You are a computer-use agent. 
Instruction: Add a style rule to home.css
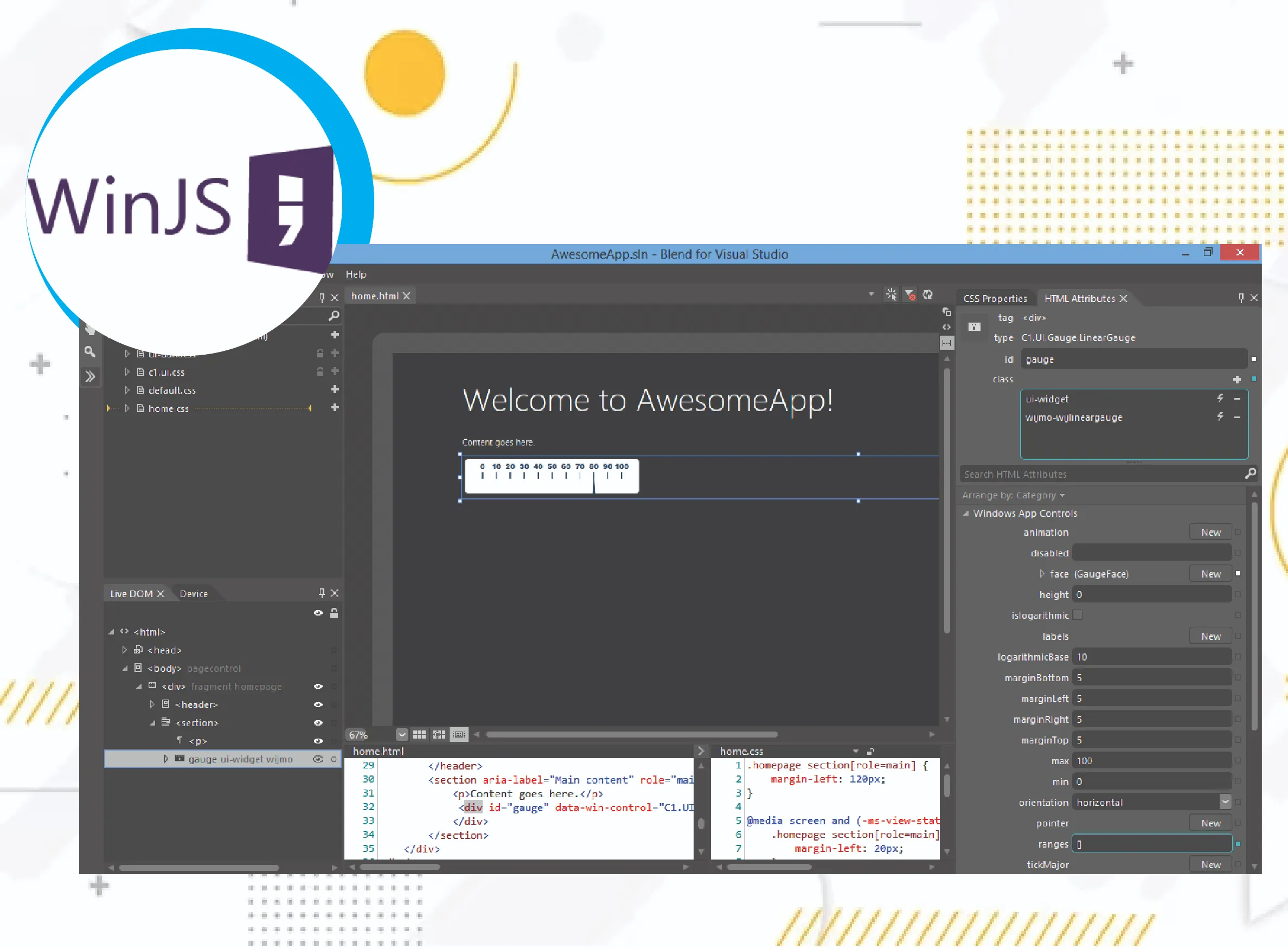click(x=335, y=408)
